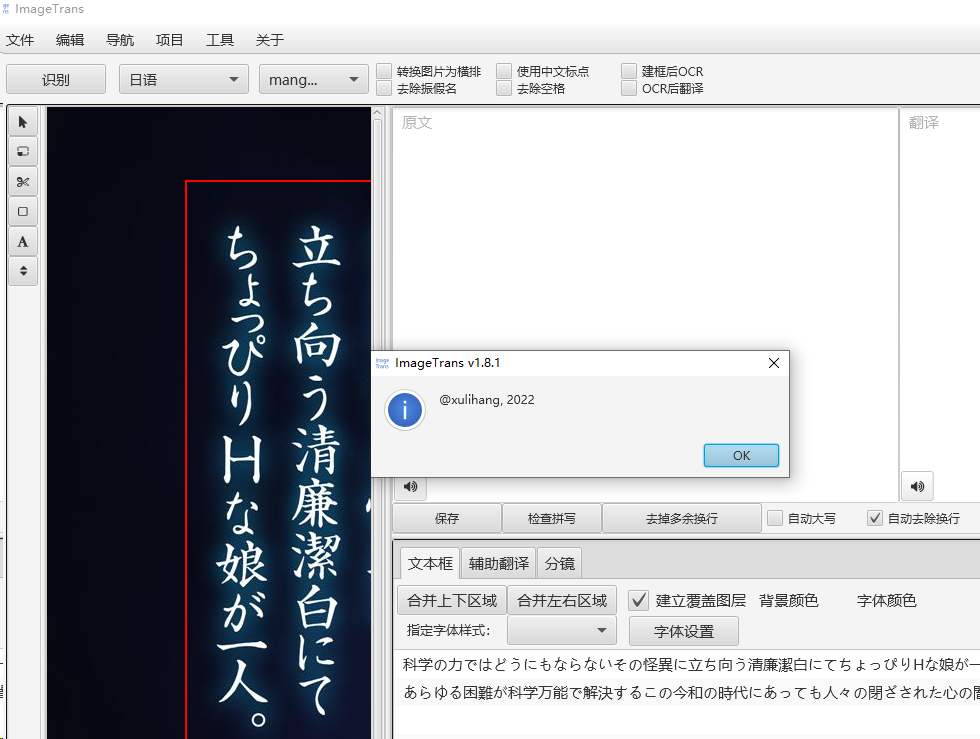The height and width of the screenshot is (739, 980).
Task: Close the ImageTrans v1.8.1 dialog
Action: pos(774,363)
